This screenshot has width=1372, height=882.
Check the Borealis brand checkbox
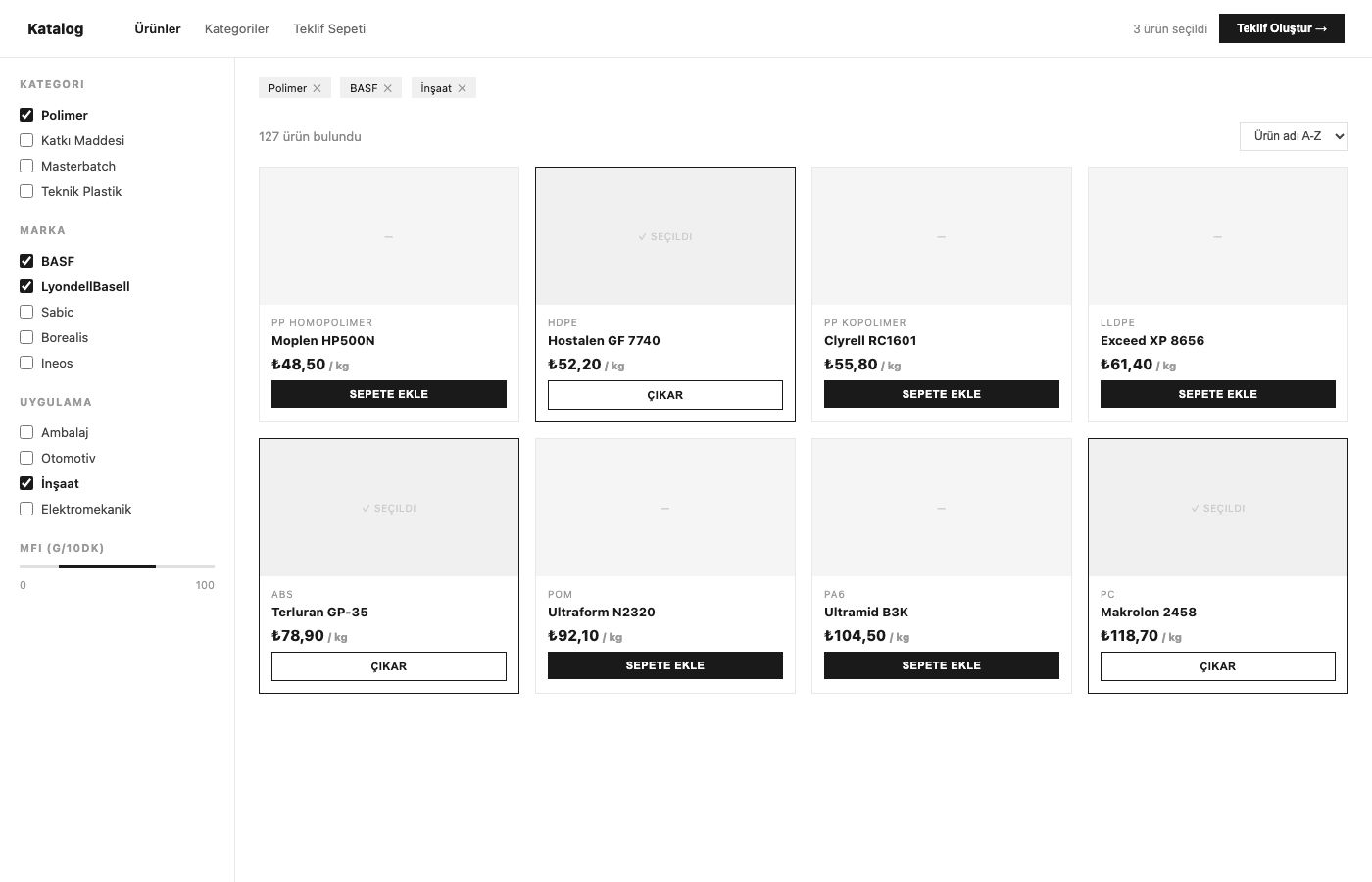coord(26,337)
